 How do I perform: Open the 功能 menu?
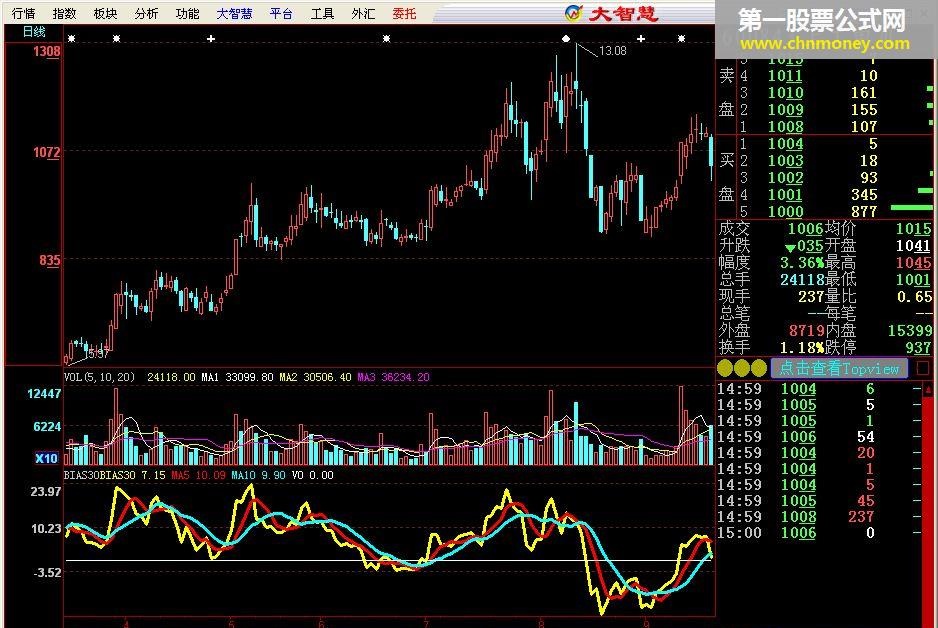187,13
